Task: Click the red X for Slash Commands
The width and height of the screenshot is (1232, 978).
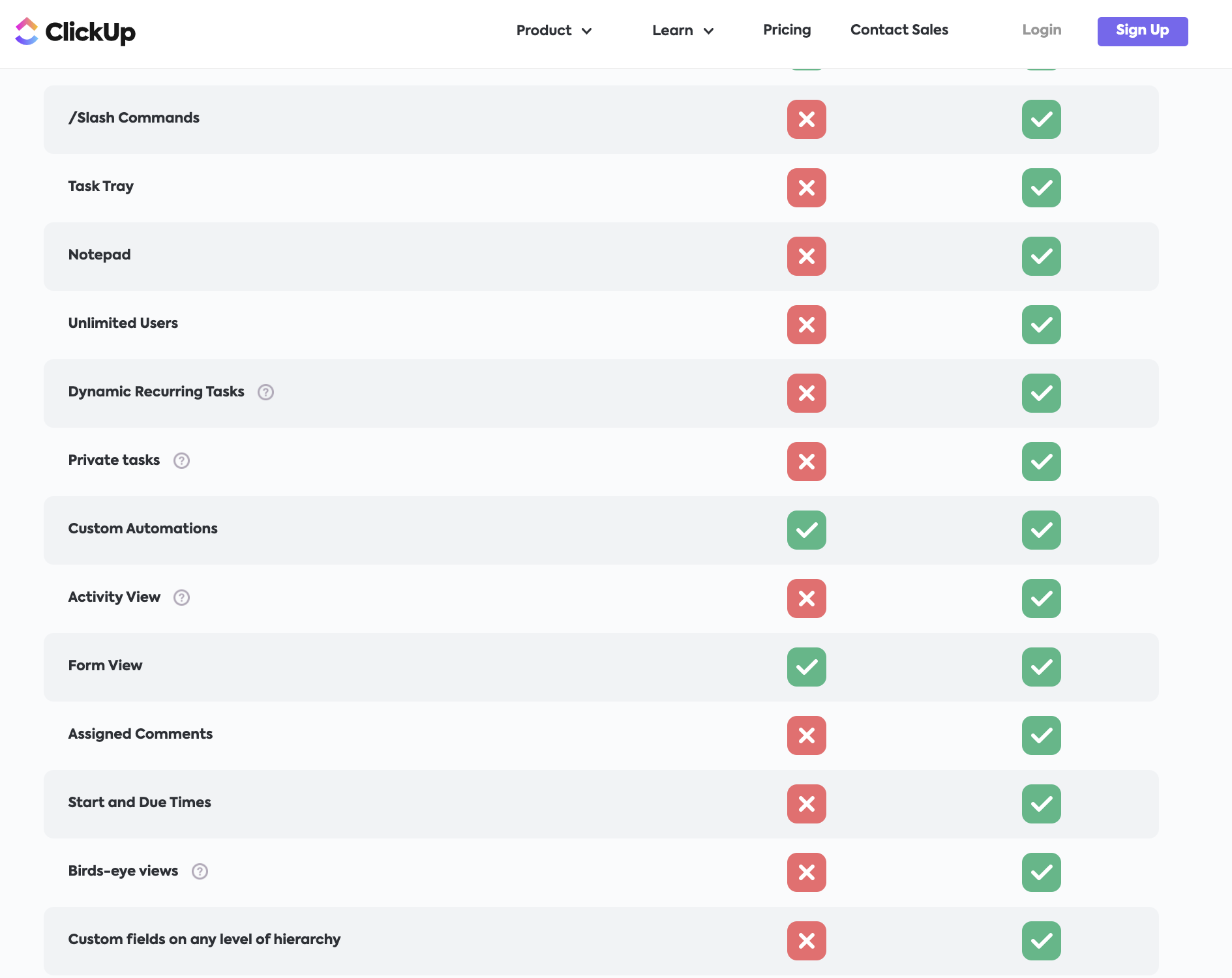Action: pos(806,119)
